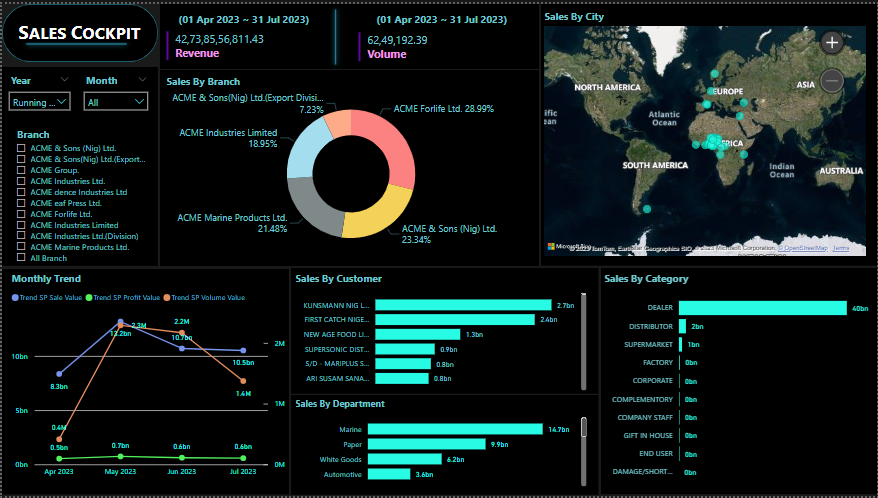The width and height of the screenshot is (878, 498).
Task: Select ACME Industries Limited light blue slice
Action: tap(307, 148)
